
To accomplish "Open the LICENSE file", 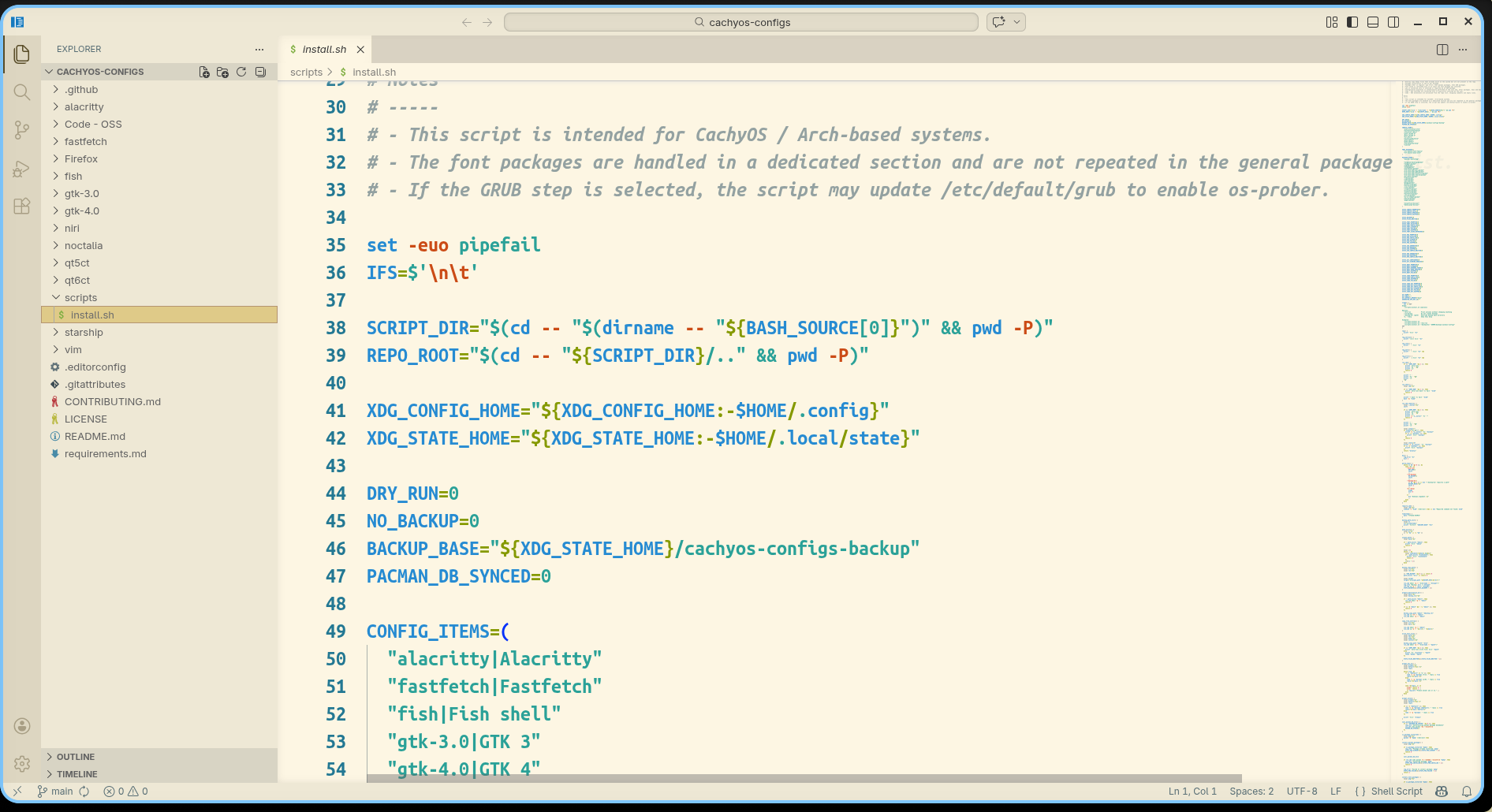I will click(159, 419).
